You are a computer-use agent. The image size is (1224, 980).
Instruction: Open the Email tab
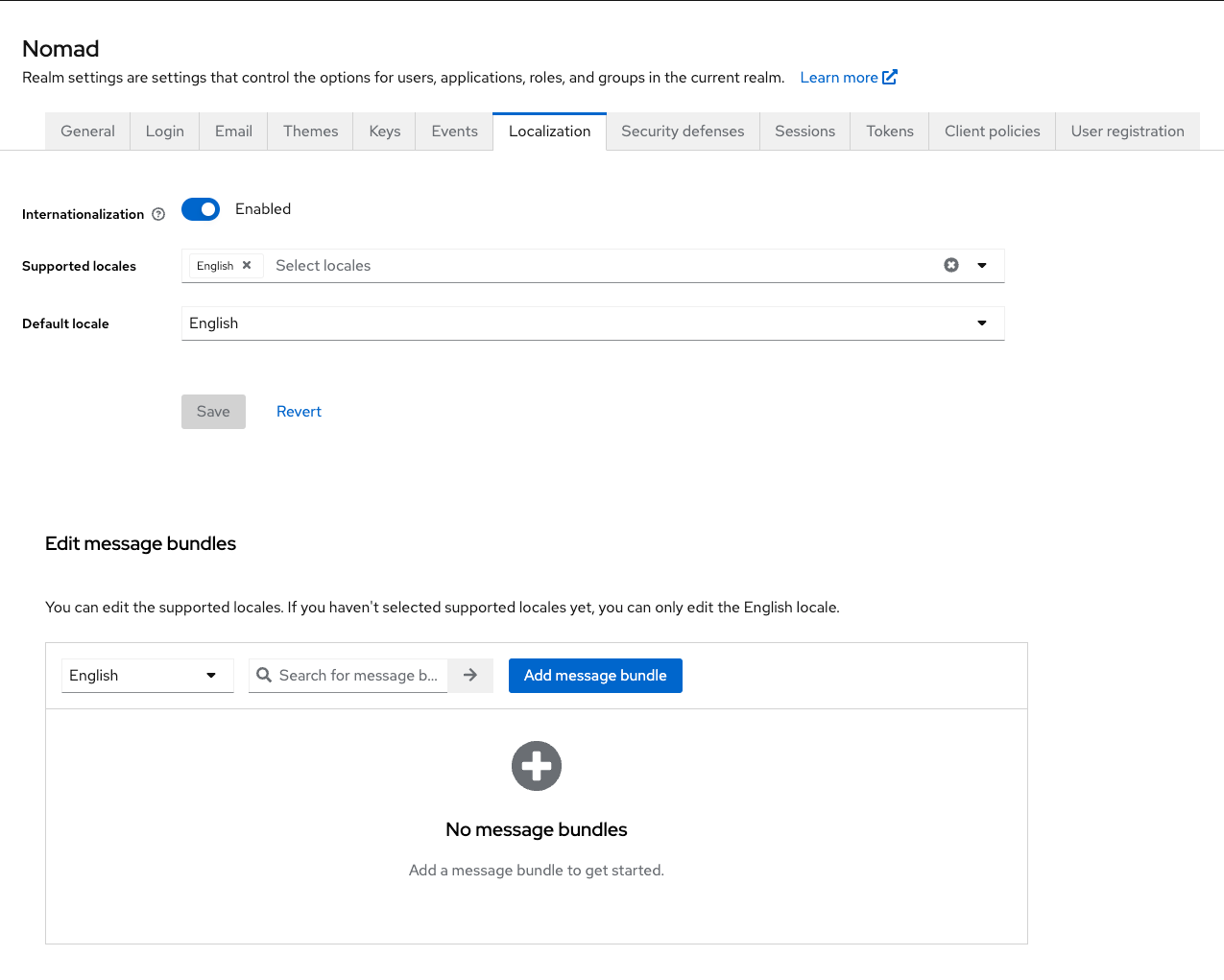point(233,131)
